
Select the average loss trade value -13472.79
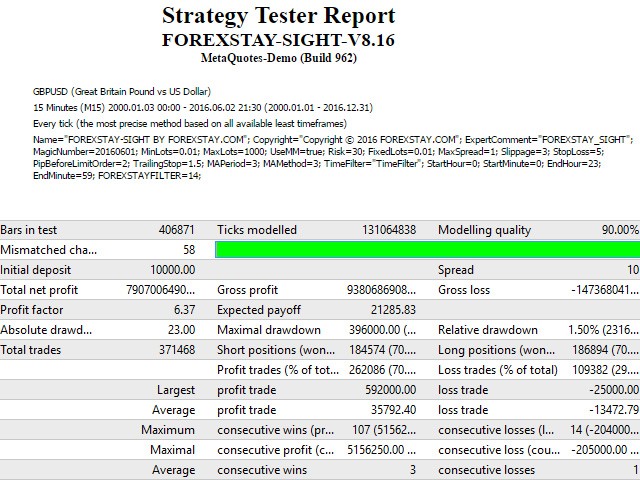[x=614, y=410]
